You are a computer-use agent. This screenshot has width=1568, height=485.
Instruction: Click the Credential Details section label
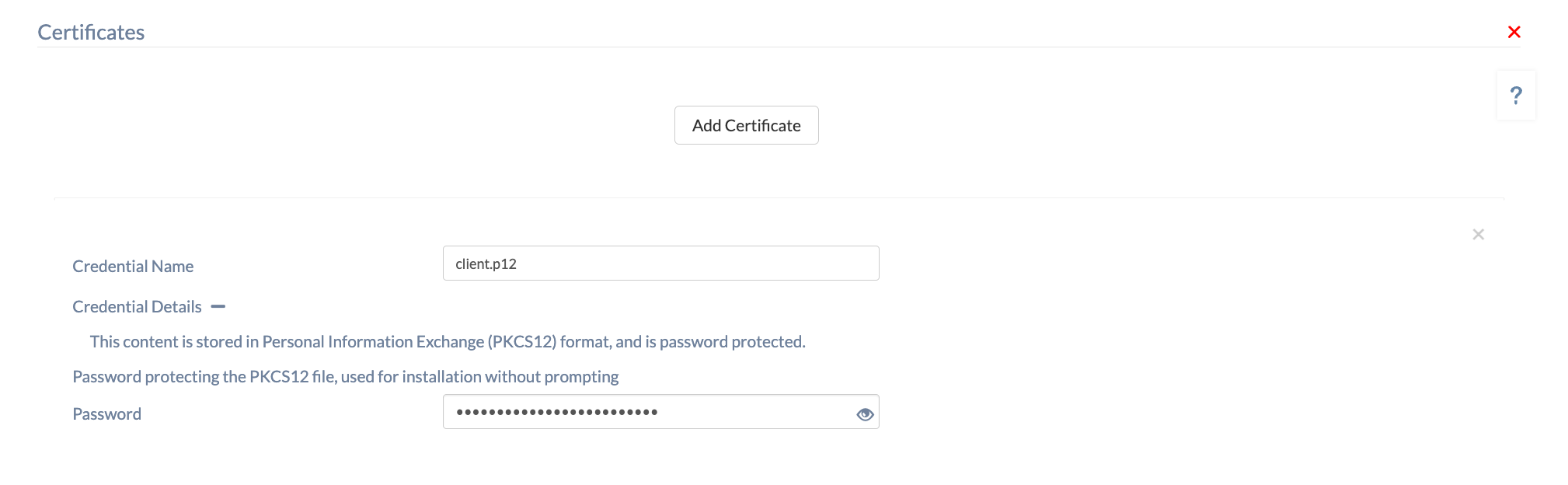[x=137, y=306]
